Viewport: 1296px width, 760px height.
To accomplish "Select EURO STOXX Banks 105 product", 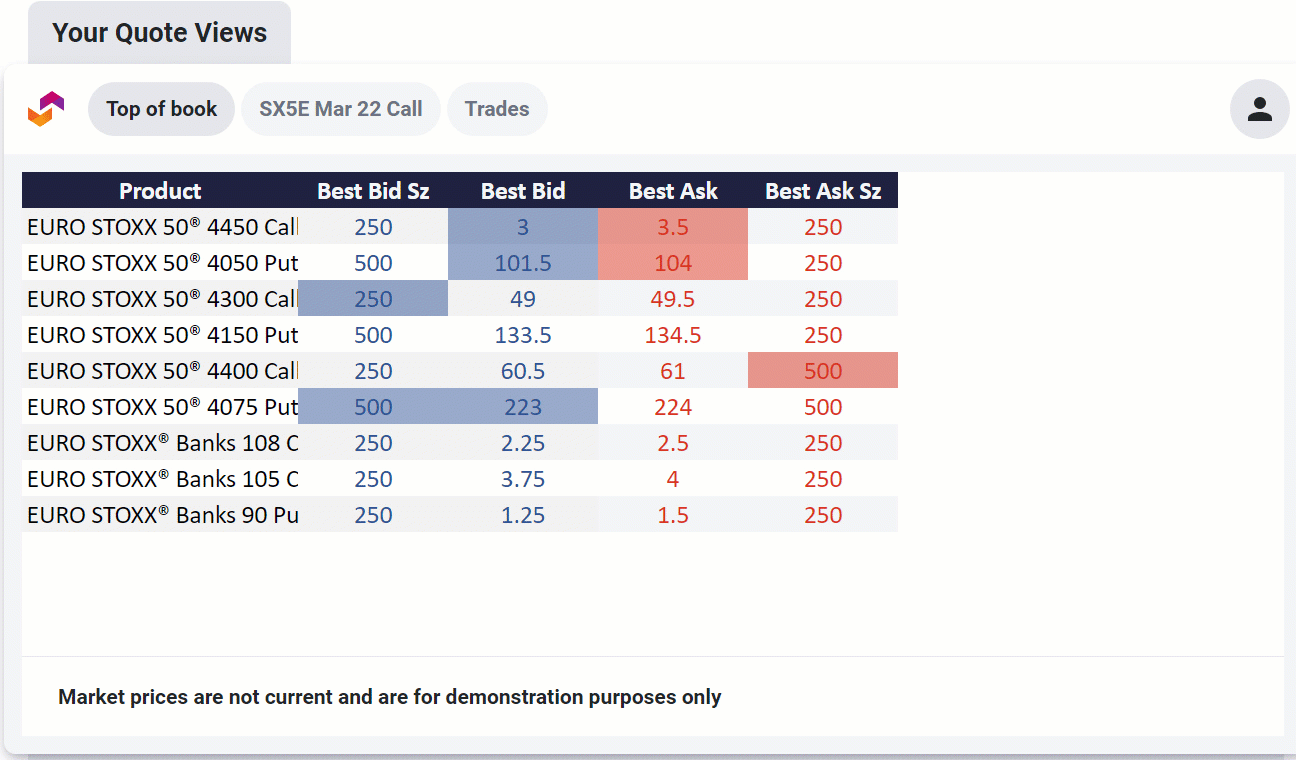I will pos(160,479).
